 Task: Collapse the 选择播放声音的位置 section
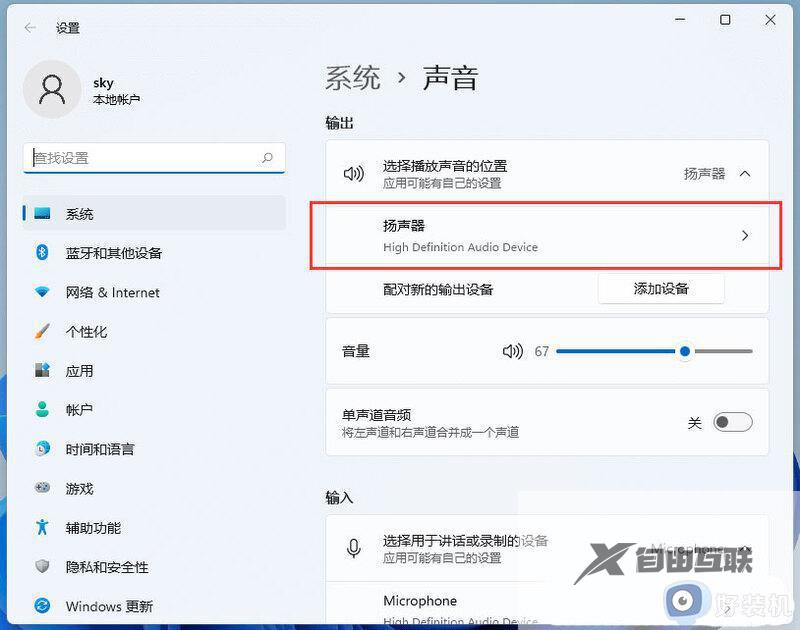click(746, 172)
